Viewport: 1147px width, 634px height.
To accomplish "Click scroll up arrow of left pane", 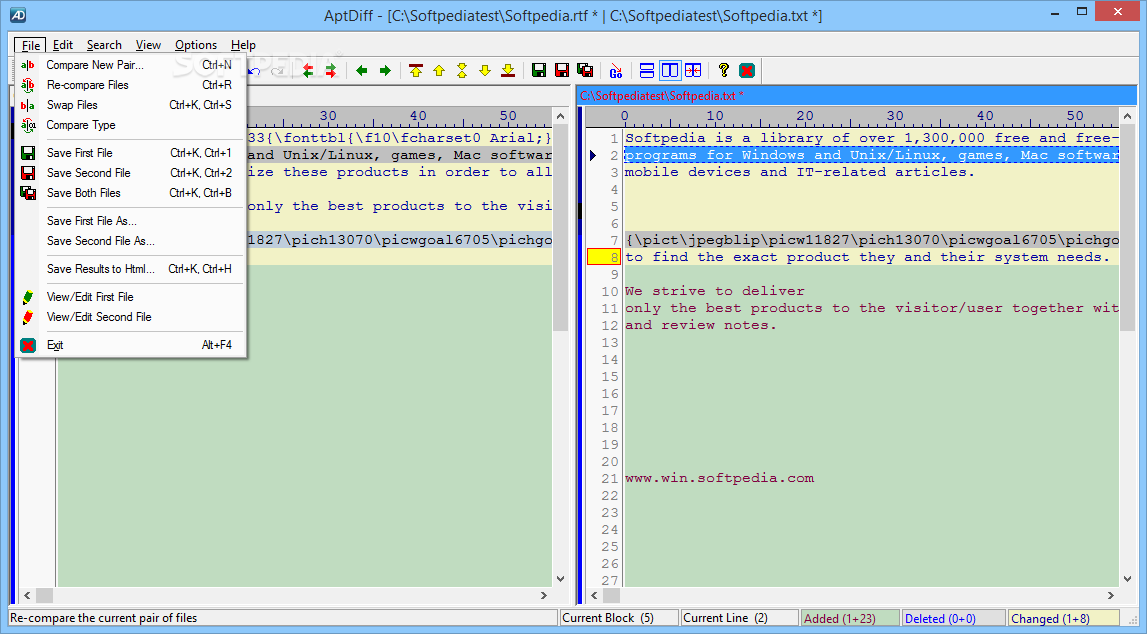I will tap(560, 116).
